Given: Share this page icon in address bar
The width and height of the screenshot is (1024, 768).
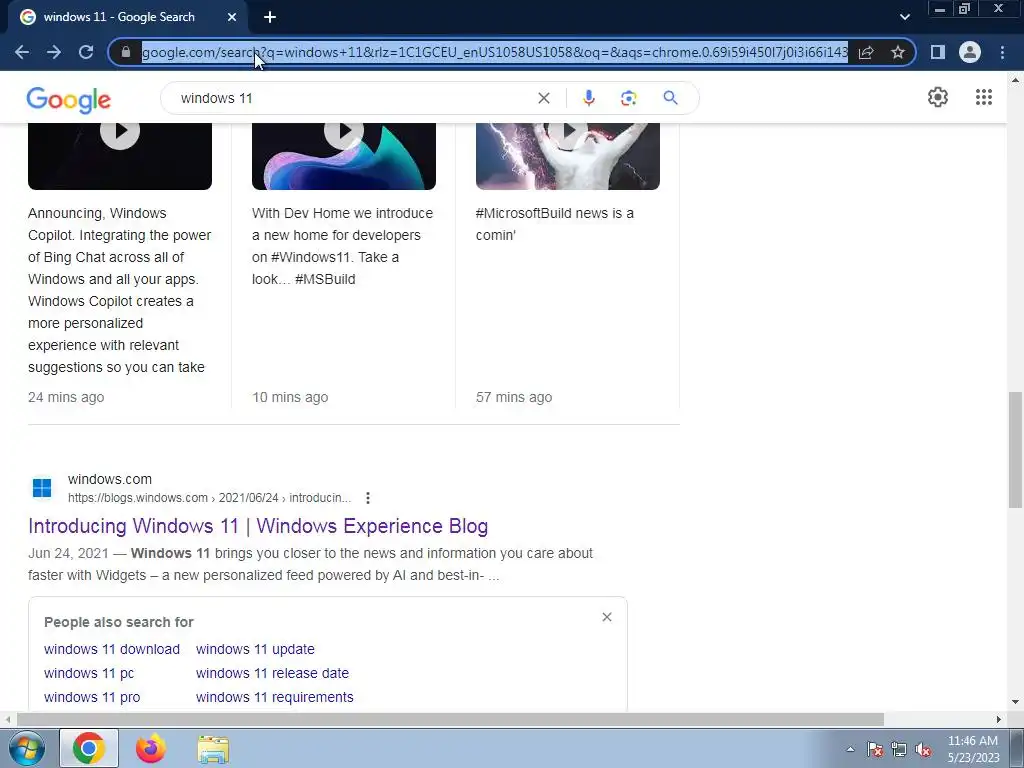Looking at the screenshot, I should [866, 52].
